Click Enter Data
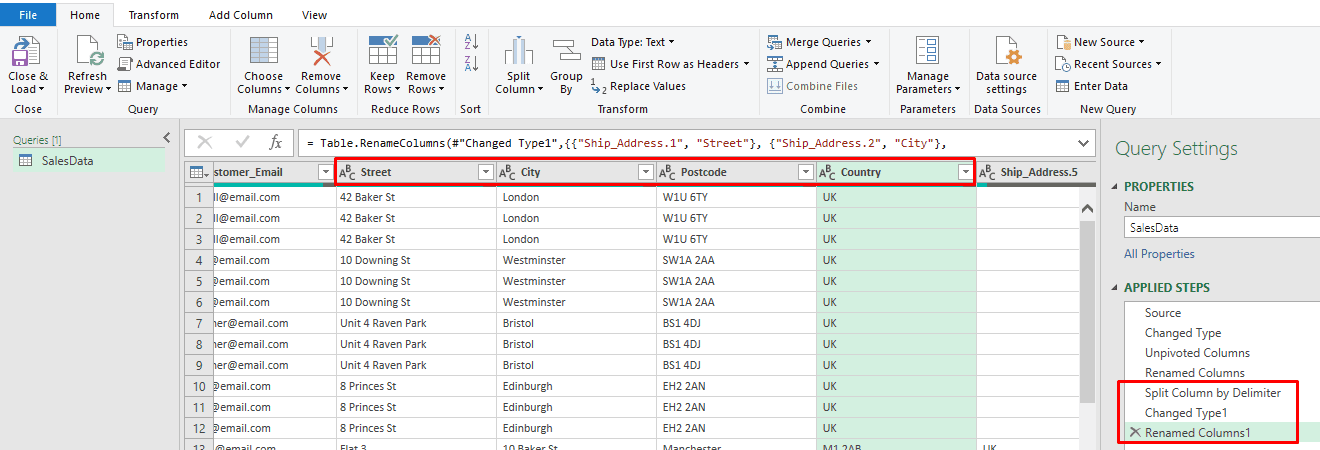 click(x=1091, y=86)
